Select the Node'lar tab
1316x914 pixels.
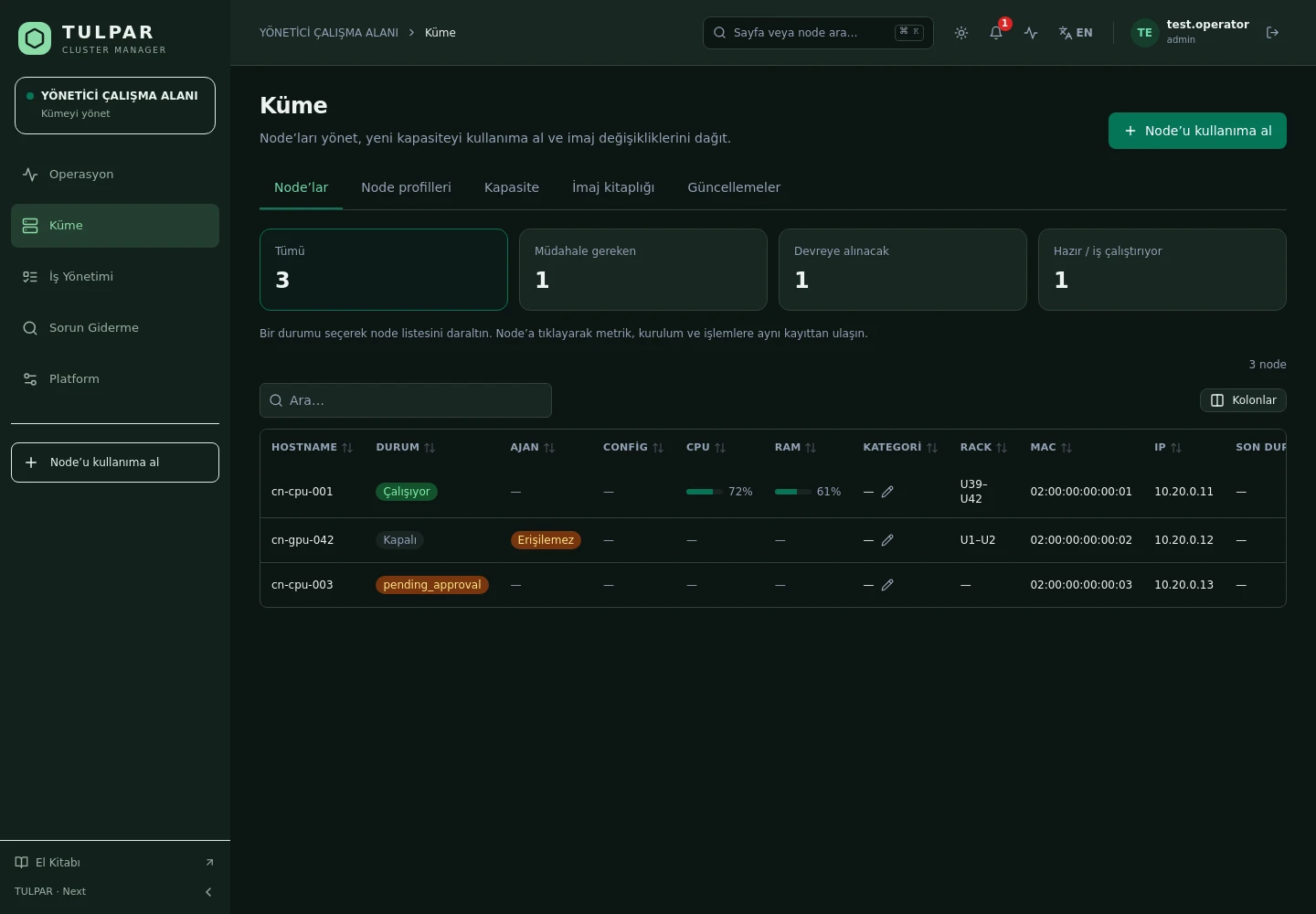(x=301, y=187)
